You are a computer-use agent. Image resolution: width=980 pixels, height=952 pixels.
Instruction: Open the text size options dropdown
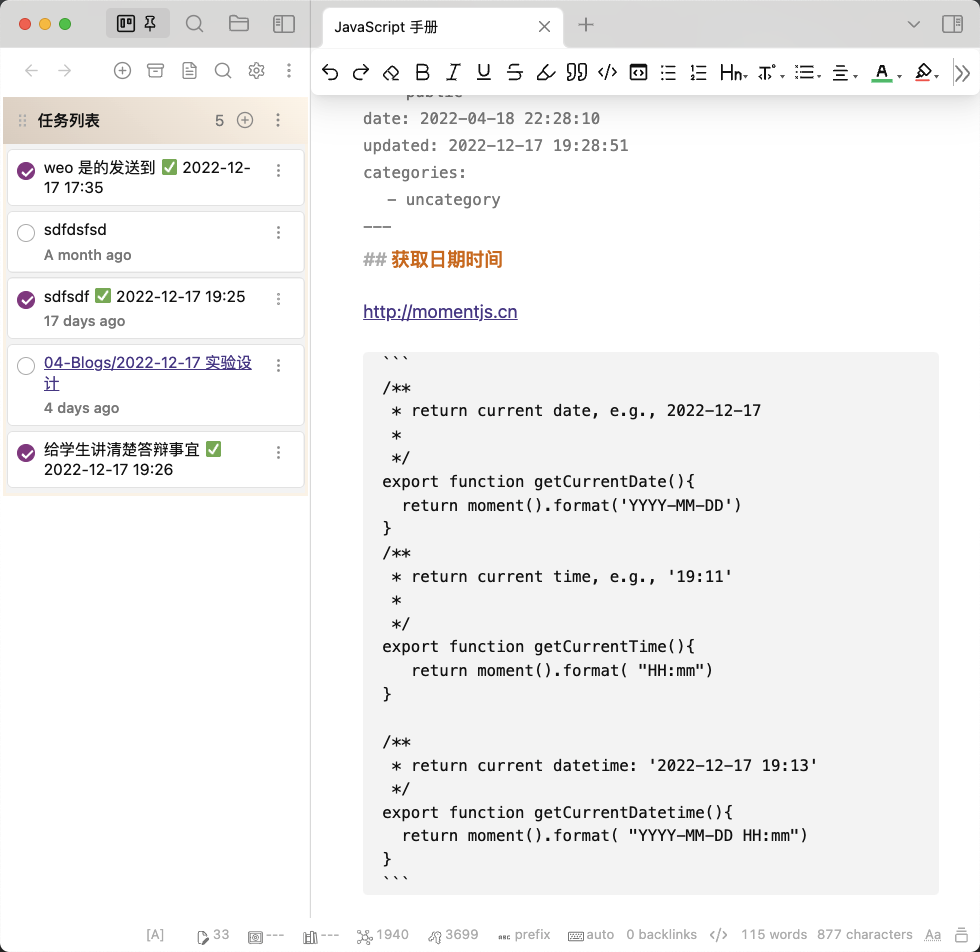[771, 73]
